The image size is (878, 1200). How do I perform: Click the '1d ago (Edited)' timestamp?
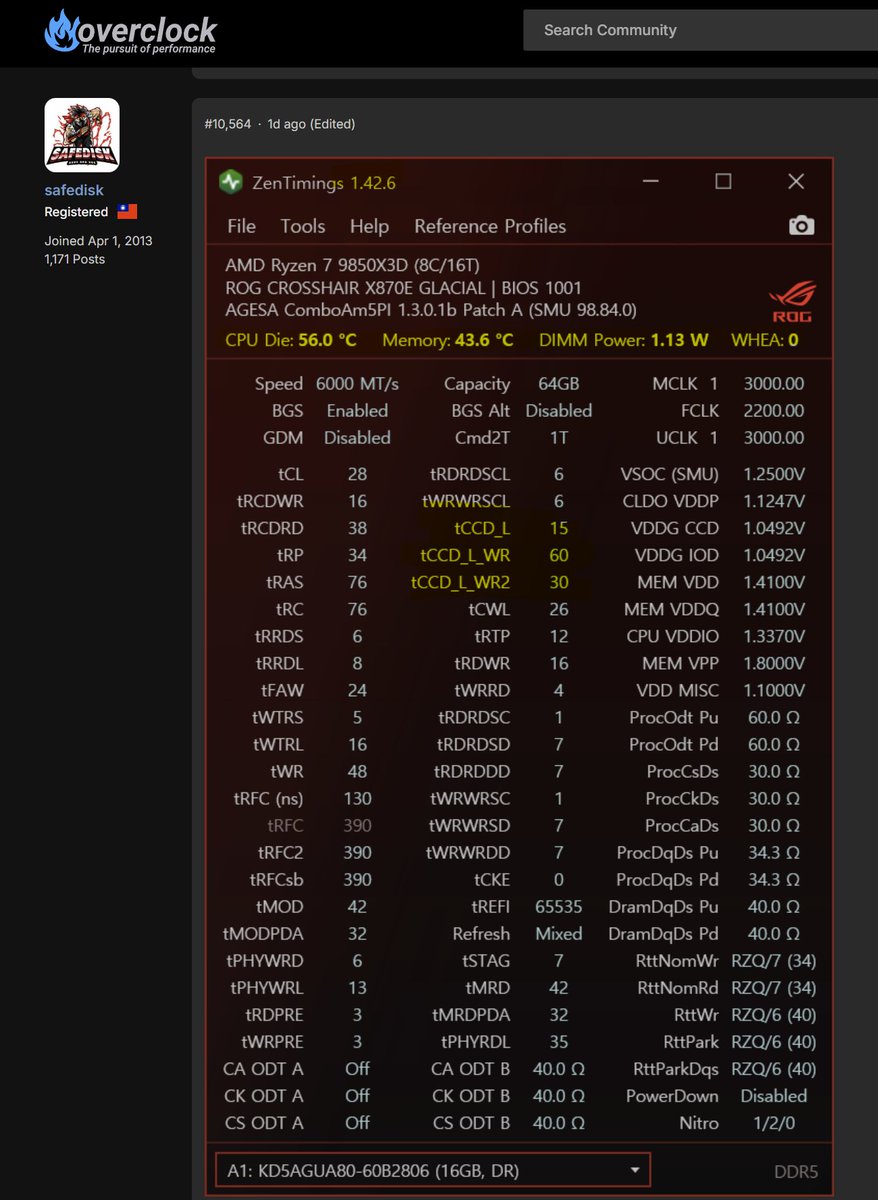(311, 124)
